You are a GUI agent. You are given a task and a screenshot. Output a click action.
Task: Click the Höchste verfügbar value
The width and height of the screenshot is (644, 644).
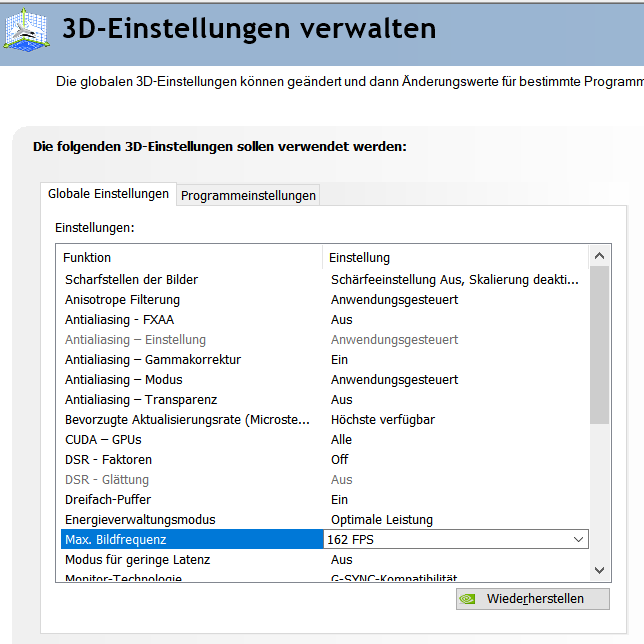click(383, 420)
